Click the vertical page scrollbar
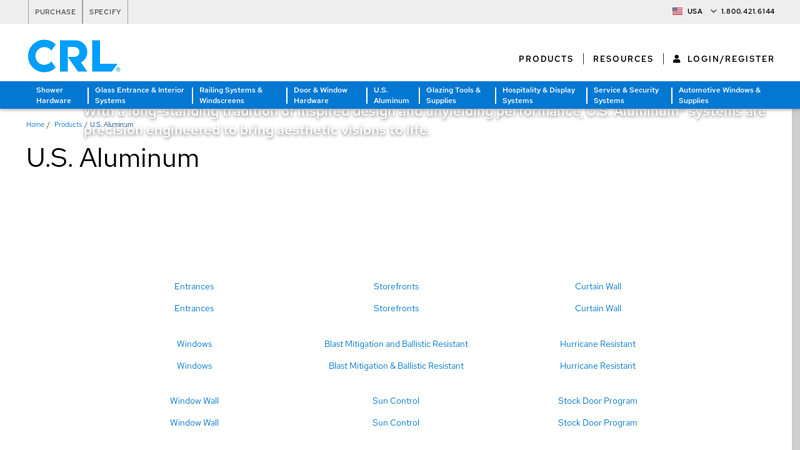800x450 pixels. (x=796, y=279)
